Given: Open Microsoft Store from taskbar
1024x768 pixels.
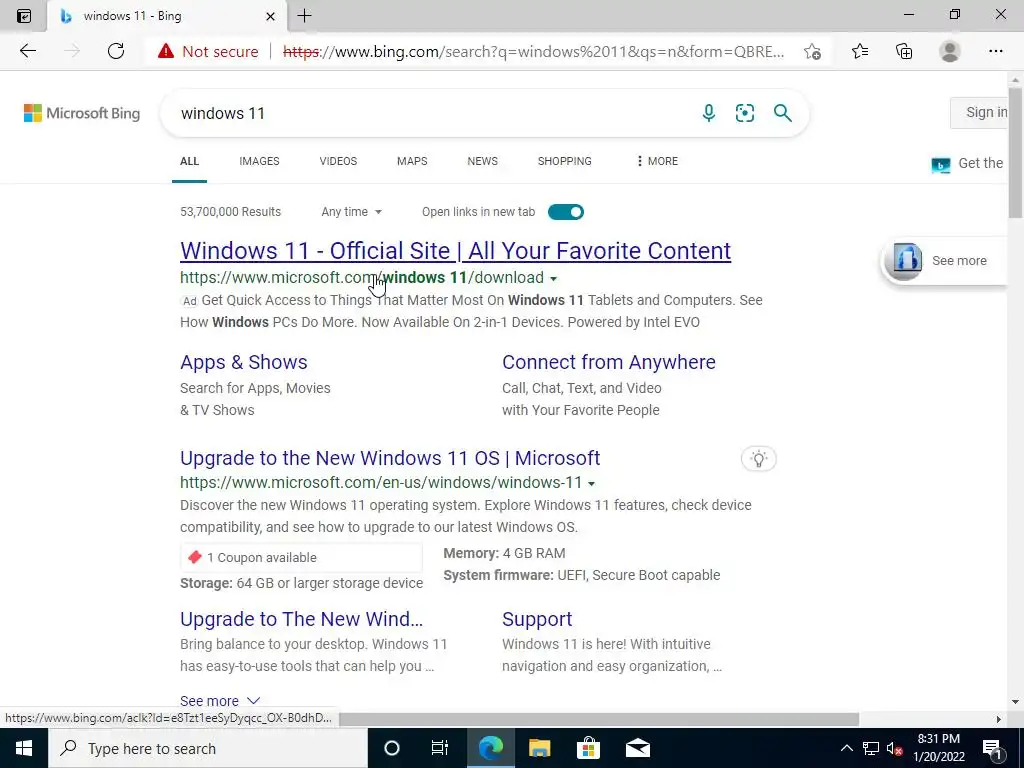Looking at the screenshot, I should tap(588, 748).
